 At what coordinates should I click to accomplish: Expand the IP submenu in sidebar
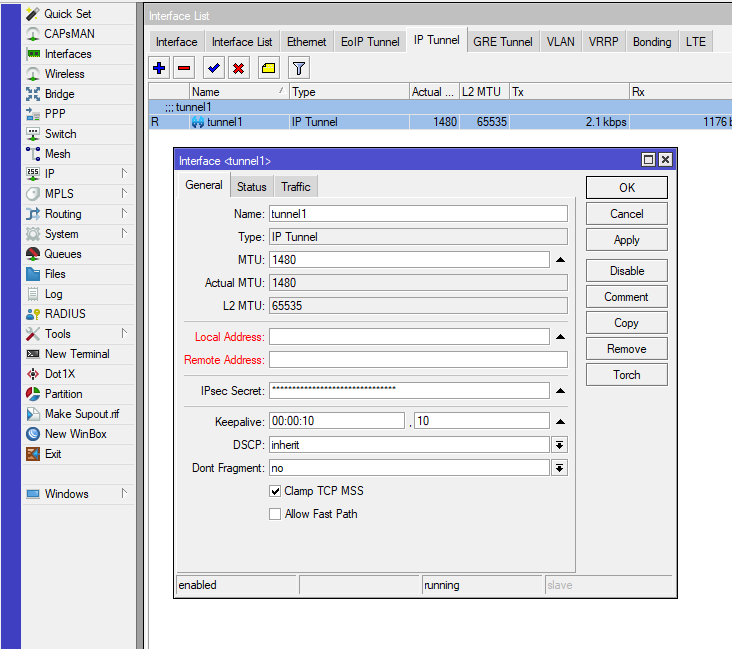(124, 174)
